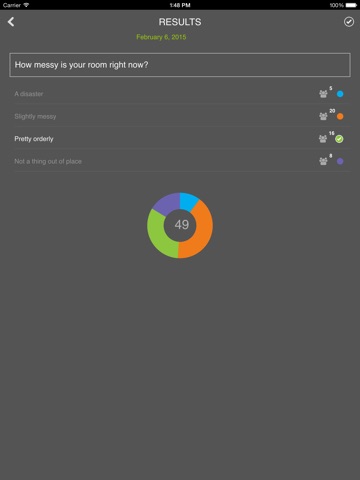The height and width of the screenshot is (480, 360).
Task: Open voters icon for 'Pretty orderly'
Action: (x=323, y=139)
